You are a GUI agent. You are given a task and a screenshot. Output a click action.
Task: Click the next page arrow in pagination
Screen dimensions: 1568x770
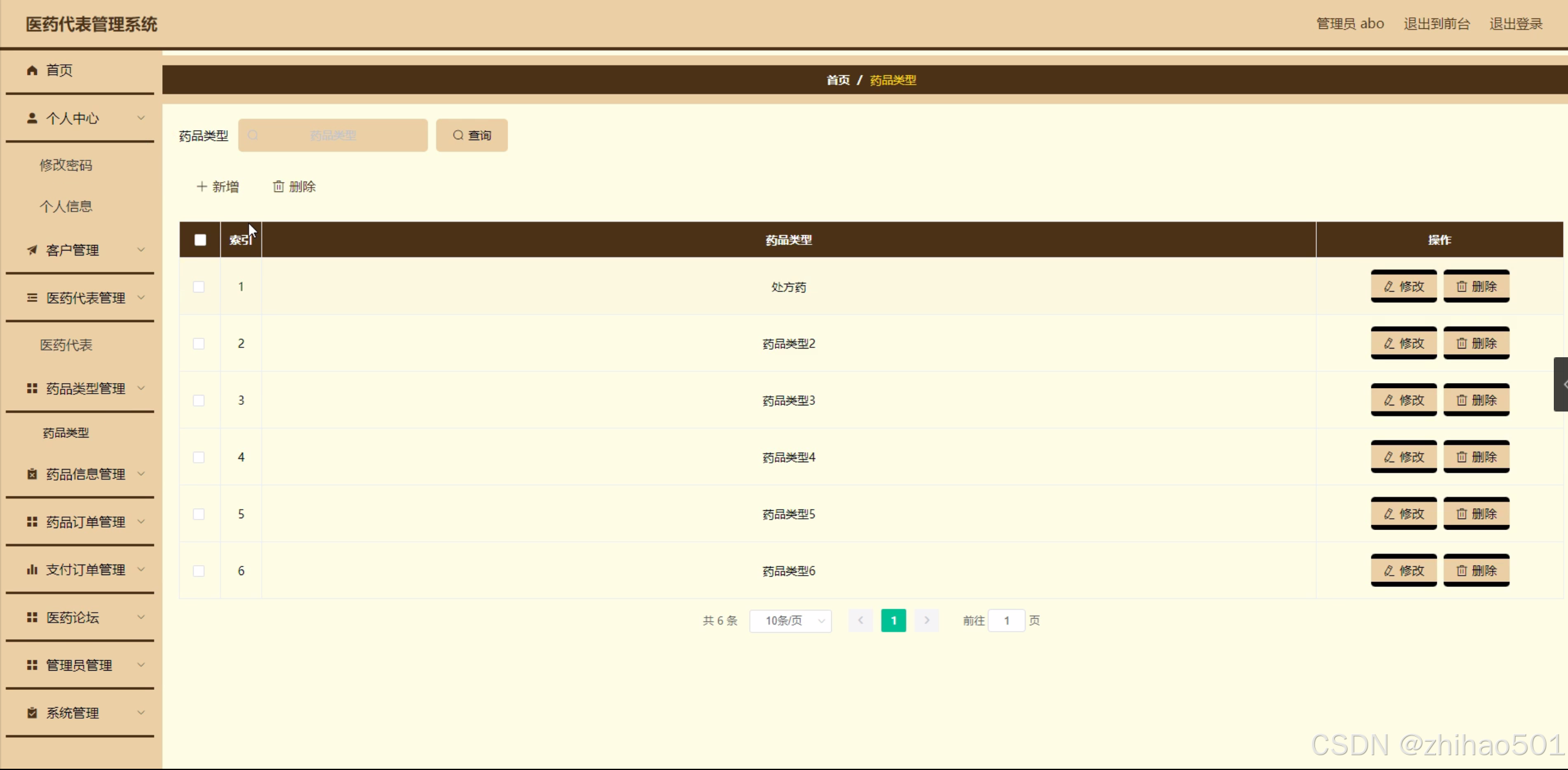(x=926, y=621)
